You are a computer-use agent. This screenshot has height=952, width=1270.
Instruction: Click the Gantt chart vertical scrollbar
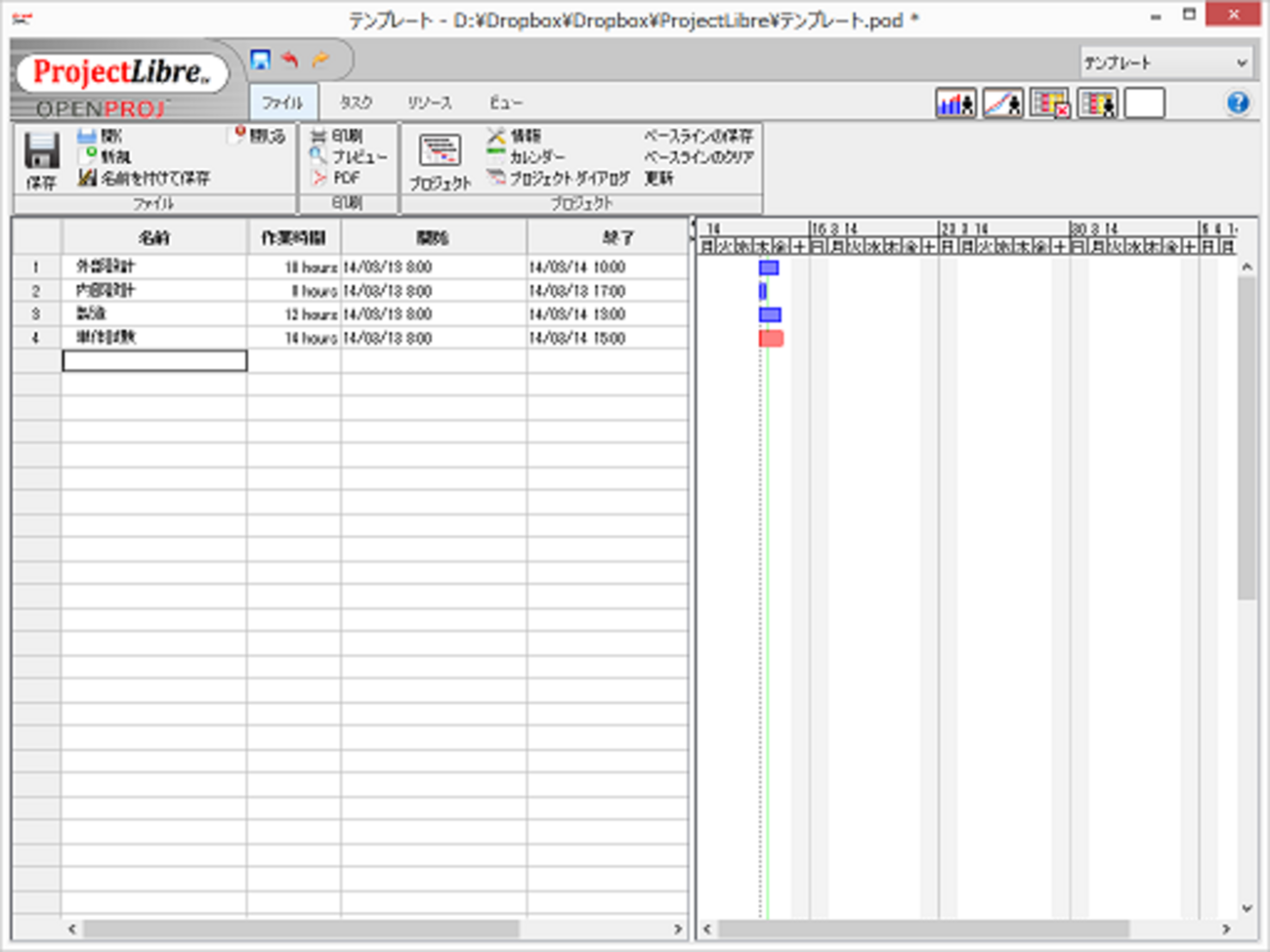pyautogui.click(x=1247, y=437)
